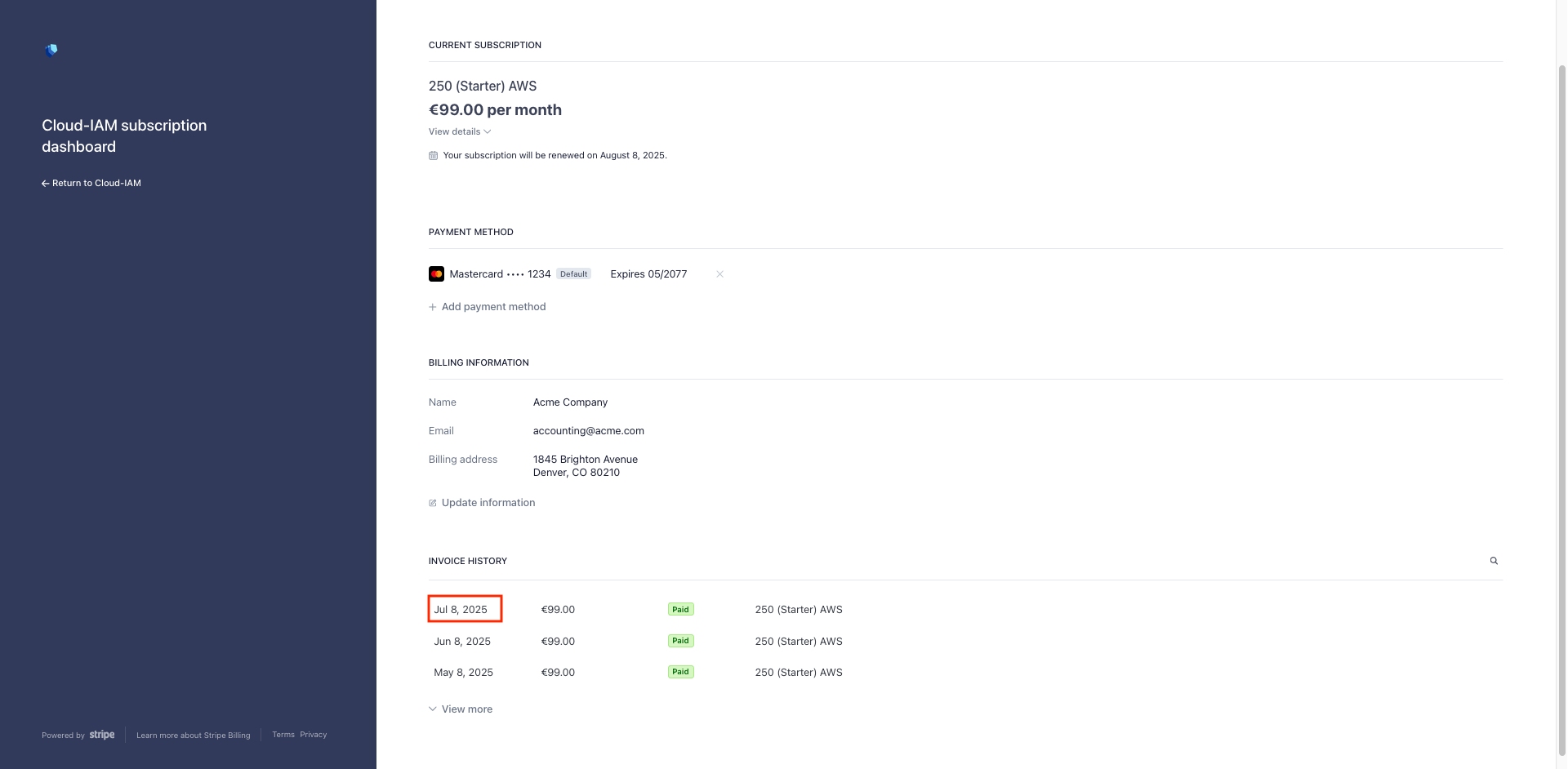Click Mastercard •••• 1234 entry
Image resolution: width=1568 pixels, height=769 pixels.
pyautogui.click(x=500, y=274)
